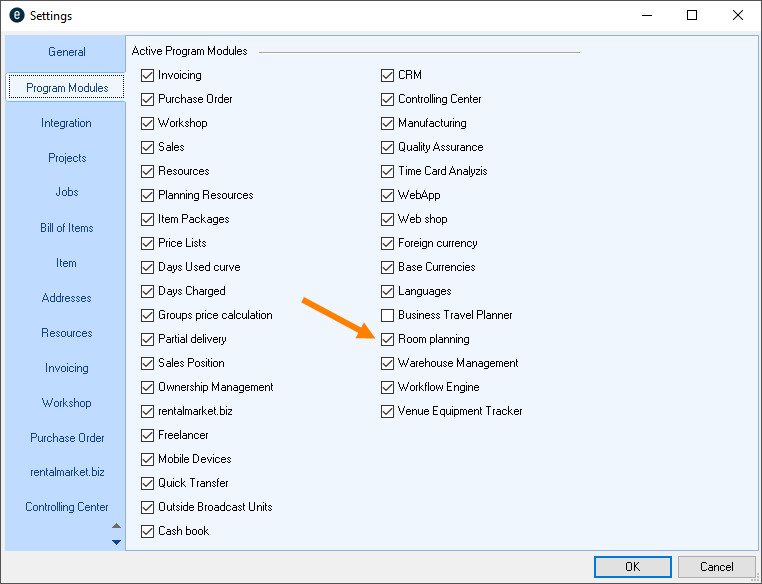Click the app logo icon in title bar
Viewport: 762px width, 584px height.
click(x=16, y=16)
